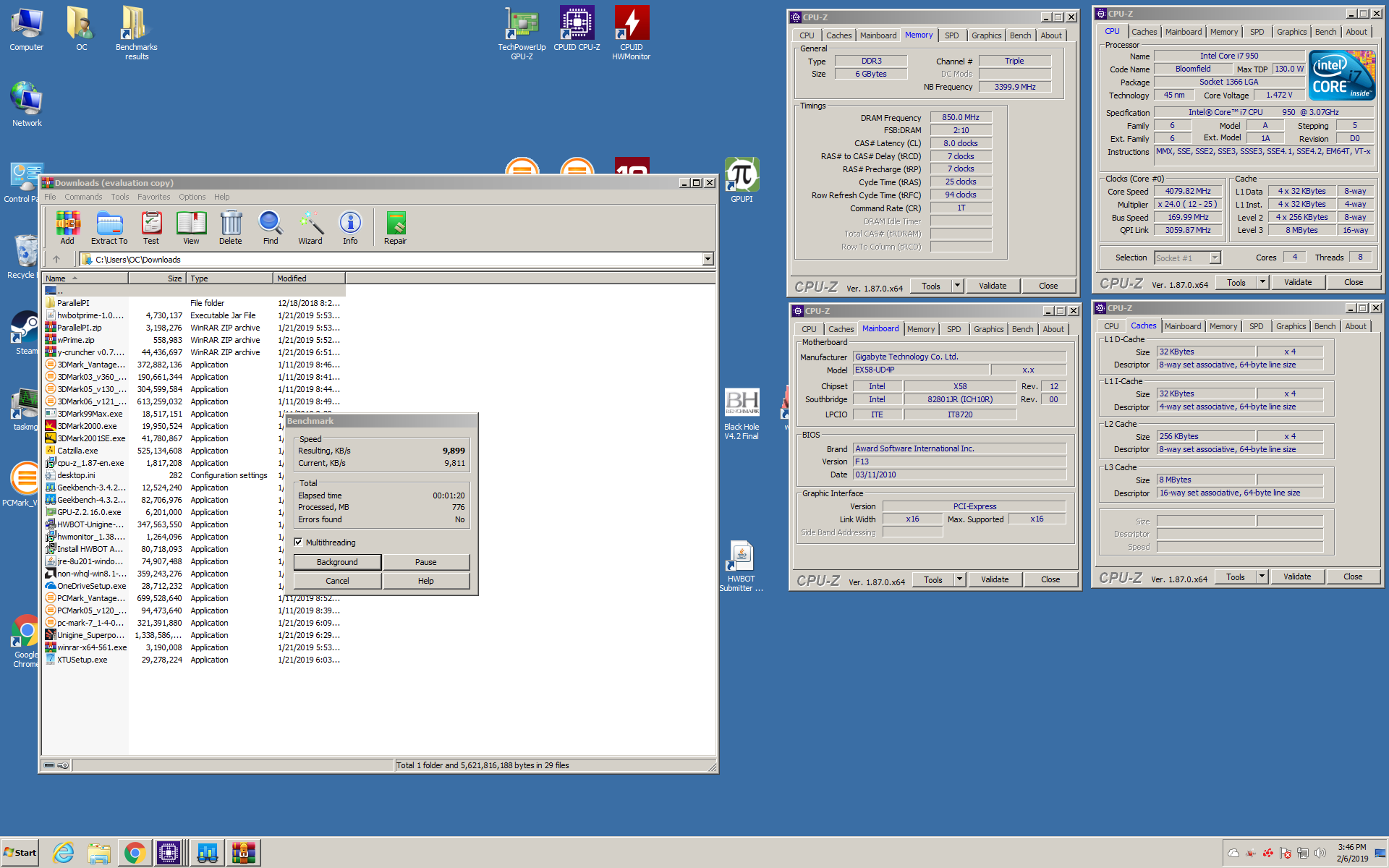Click Cancel in the Benchmark dialog
This screenshot has width=1389, height=868.
(x=337, y=581)
